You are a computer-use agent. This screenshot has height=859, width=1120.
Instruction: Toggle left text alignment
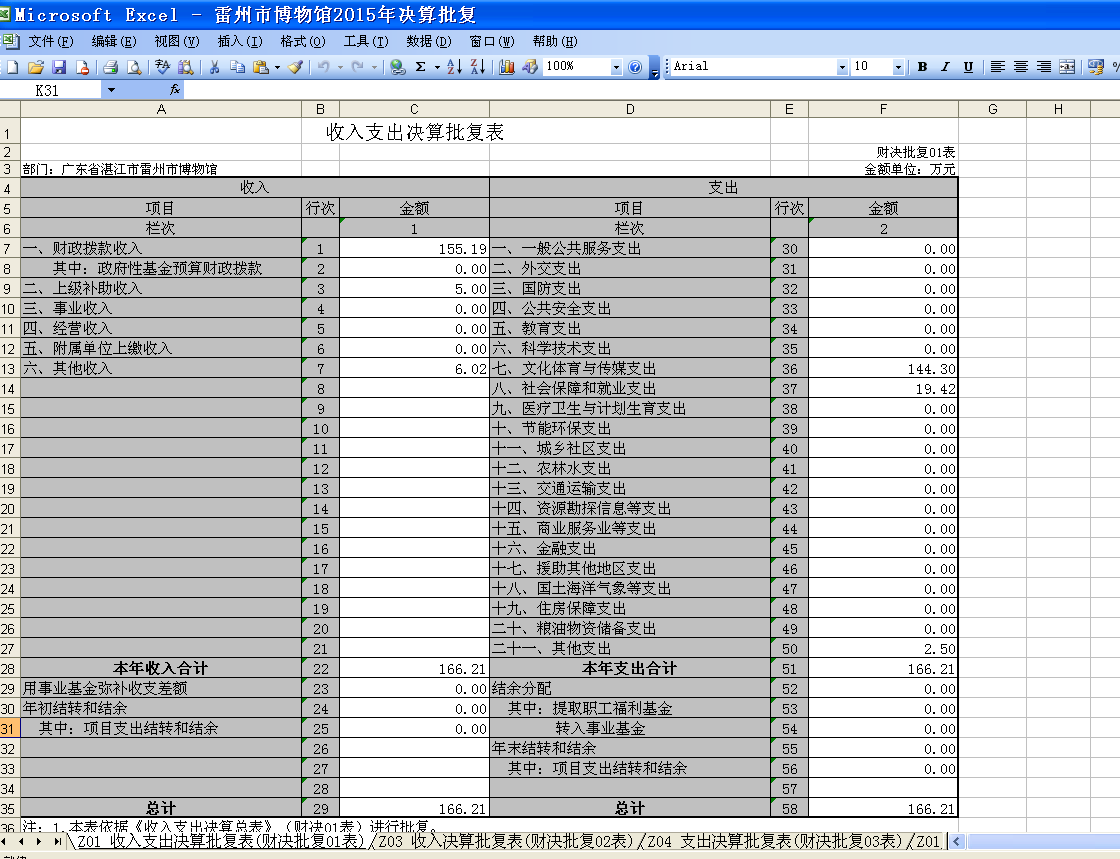tap(998, 67)
